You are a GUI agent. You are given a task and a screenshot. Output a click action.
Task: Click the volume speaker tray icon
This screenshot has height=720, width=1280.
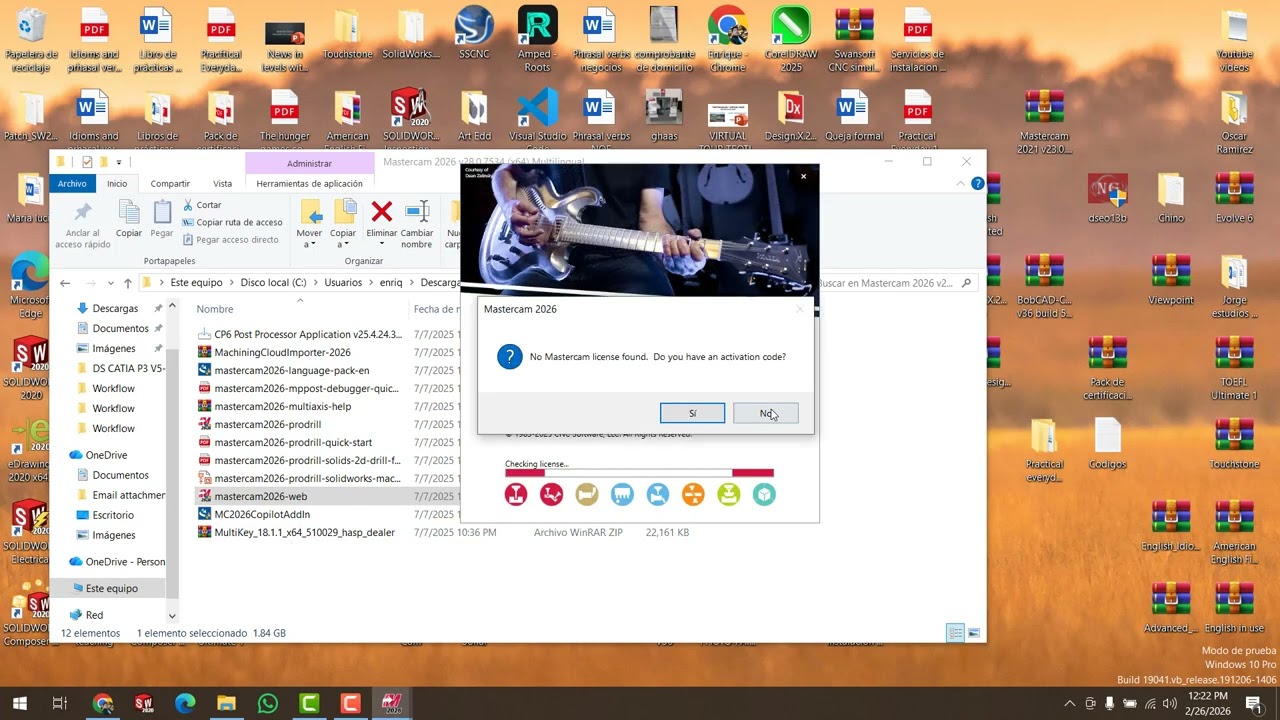pos(1170,703)
